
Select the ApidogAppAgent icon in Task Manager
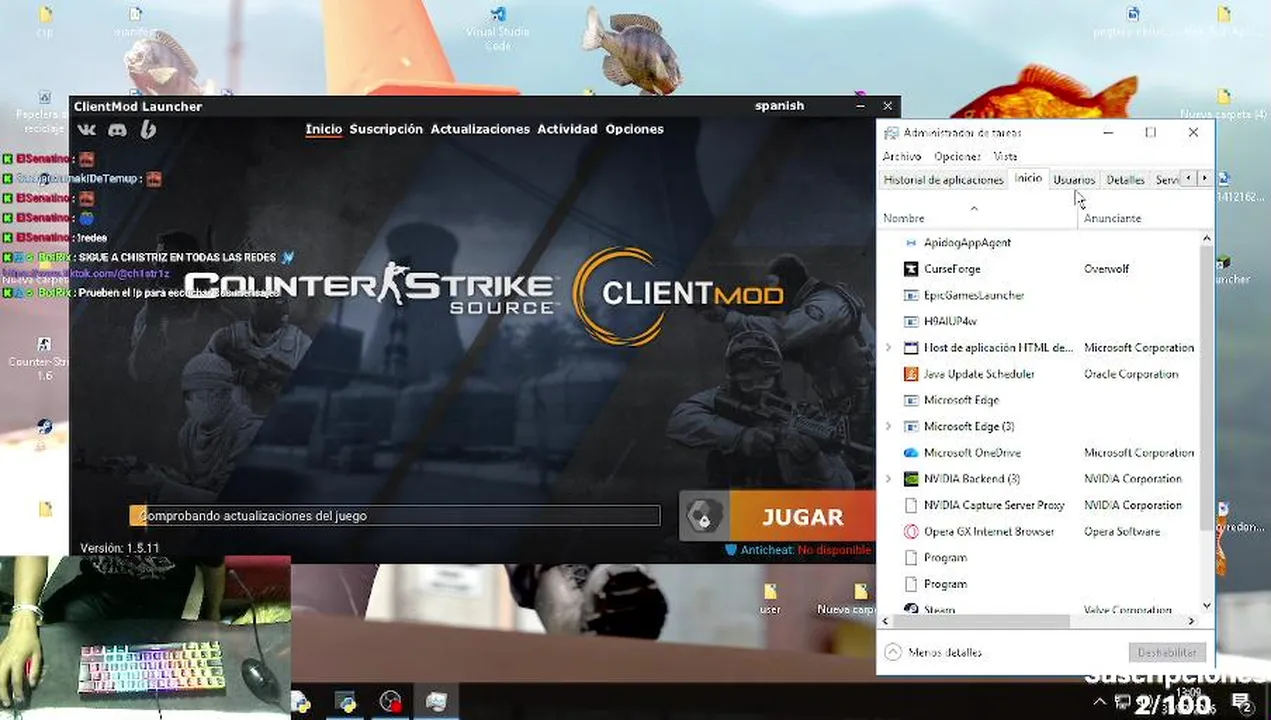tap(910, 243)
